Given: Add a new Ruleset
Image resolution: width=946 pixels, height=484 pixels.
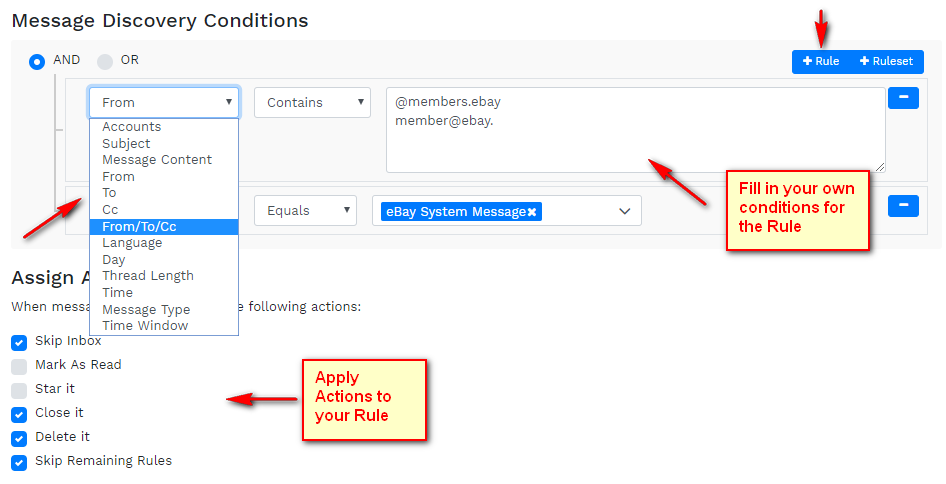Looking at the screenshot, I should [x=886, y=61].
